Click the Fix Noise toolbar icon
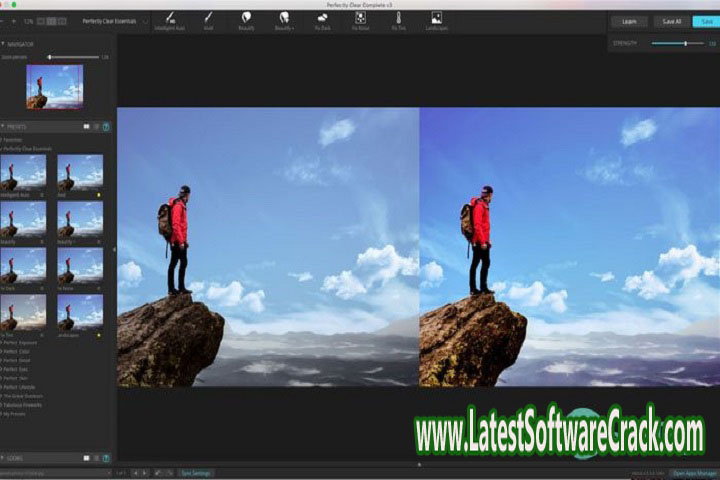 pos(360,17)
